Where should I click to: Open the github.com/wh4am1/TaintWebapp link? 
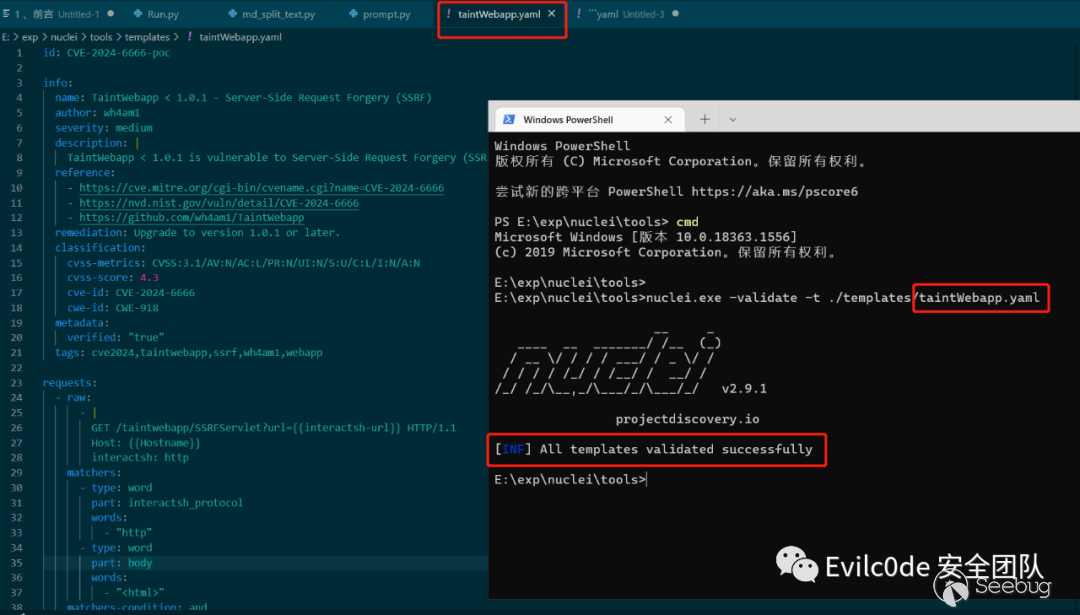coord(191,218)
